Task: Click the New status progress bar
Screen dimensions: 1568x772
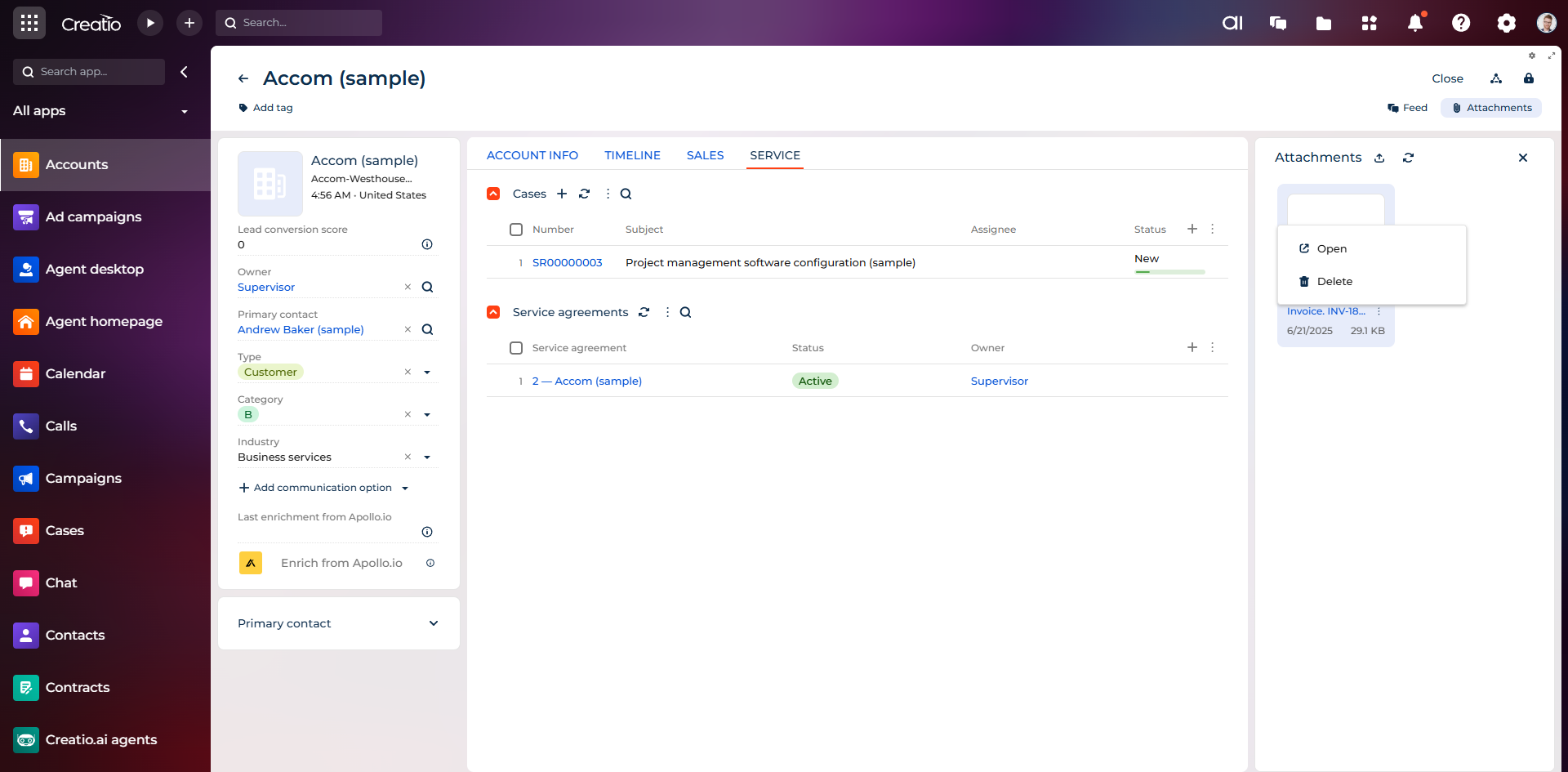Action: coord(1169,271)
